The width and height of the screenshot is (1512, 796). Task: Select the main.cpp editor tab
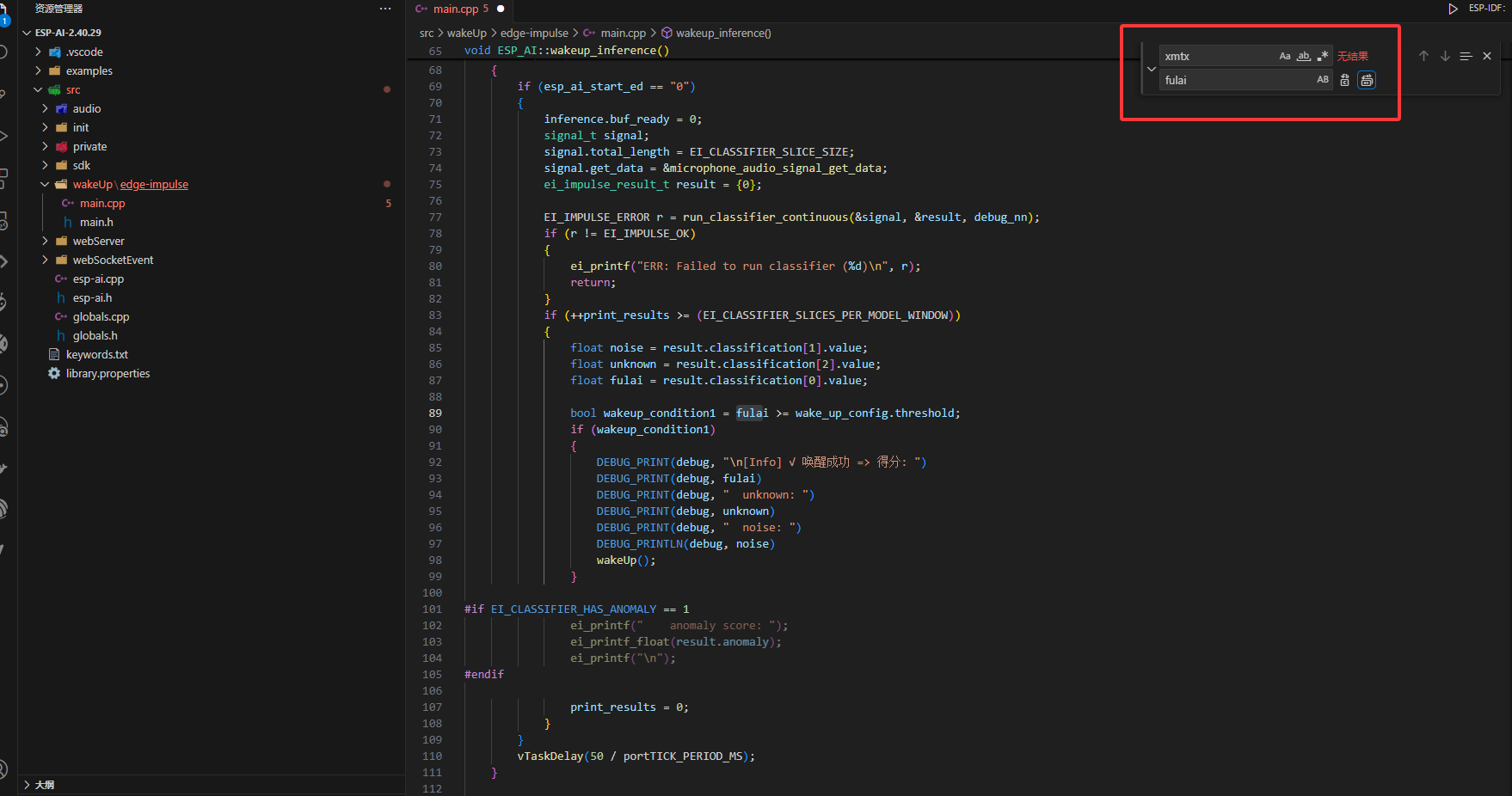(456, 9)
